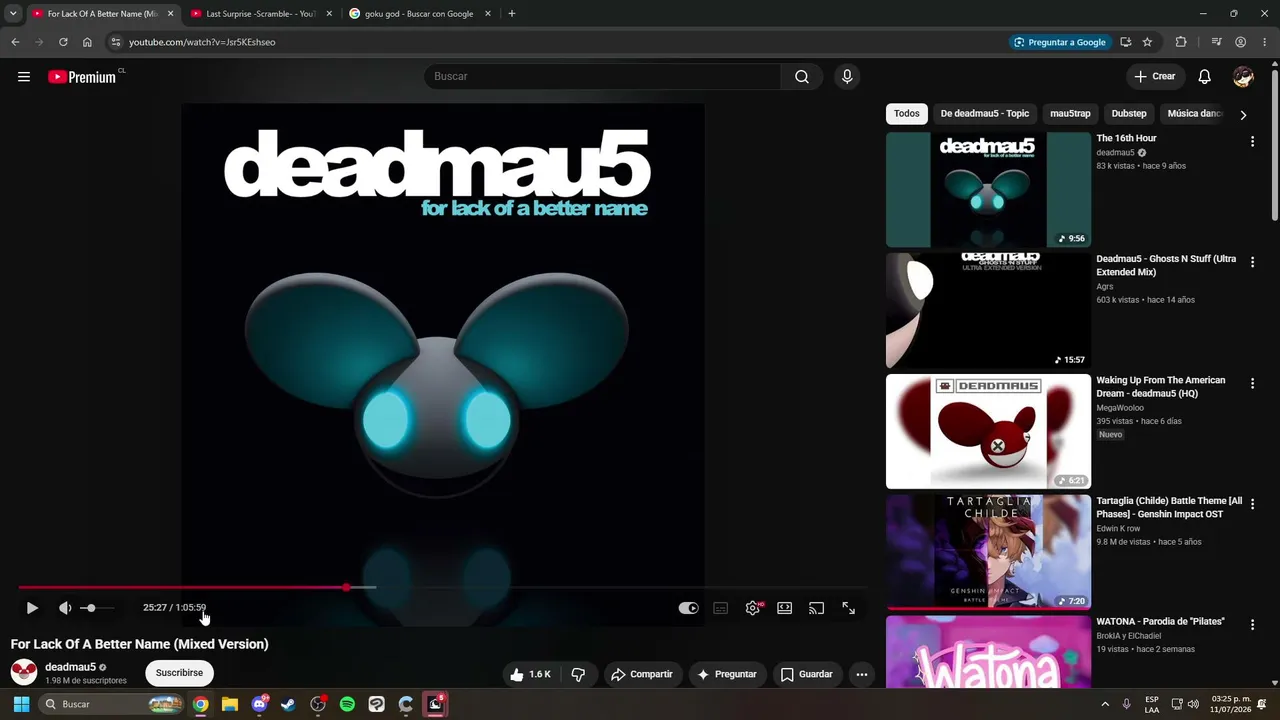Adjust the video volume slider
1280x720 pixels.
(x=97, y=608)
